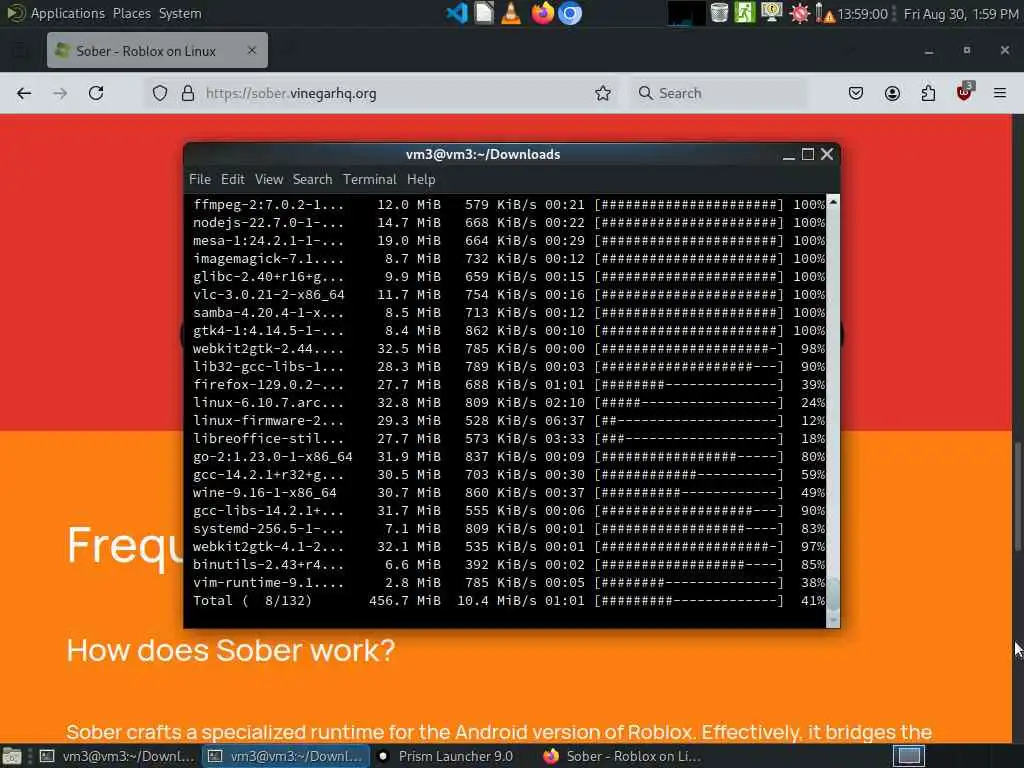The image size is (1024, 768).
Task: Close the Sober browser tab
Action: click(252, 50)
